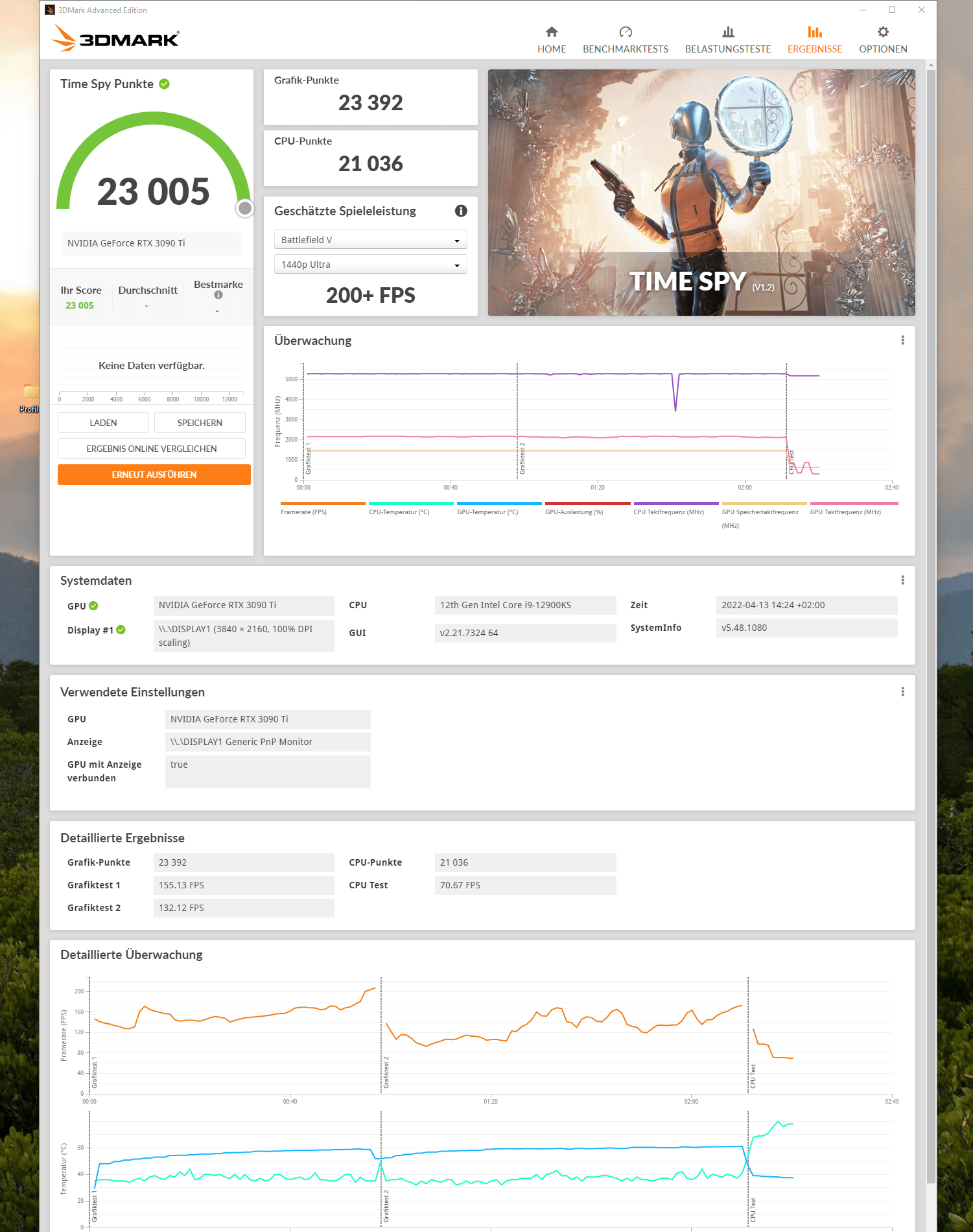
Task: Click the home house icon
Action: [552, 32]
